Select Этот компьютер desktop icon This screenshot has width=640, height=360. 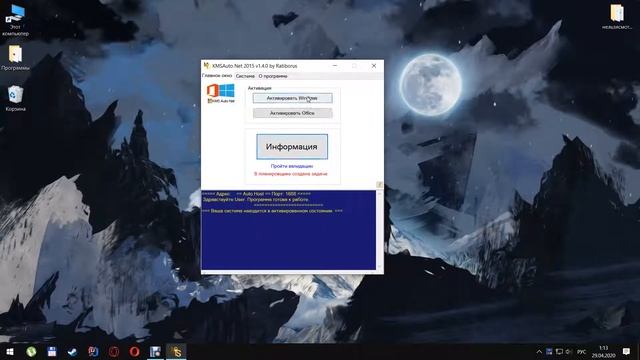pos(15,20)
